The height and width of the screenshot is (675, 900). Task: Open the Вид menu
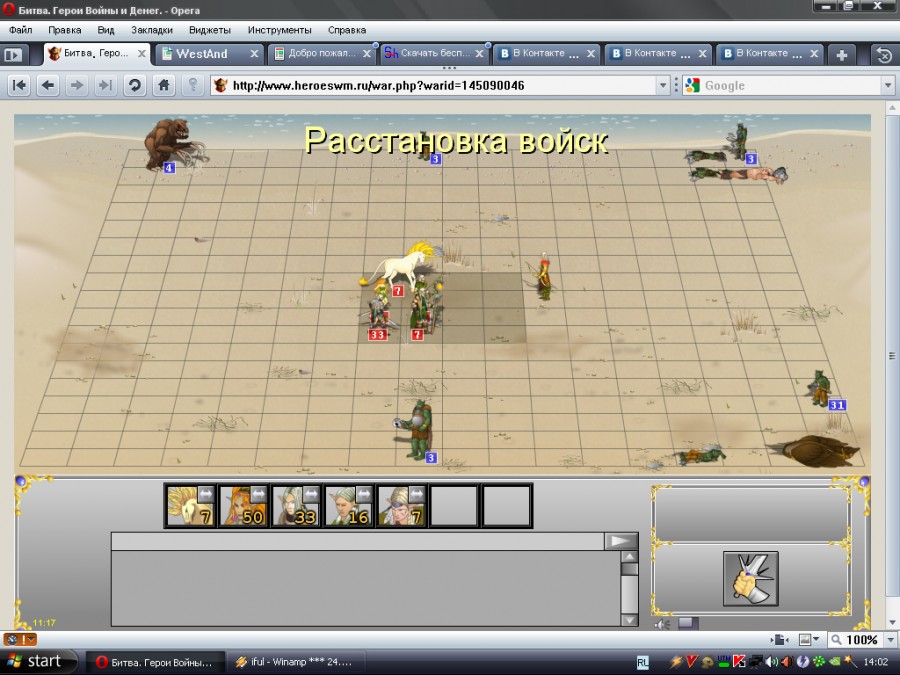(106, 30)
